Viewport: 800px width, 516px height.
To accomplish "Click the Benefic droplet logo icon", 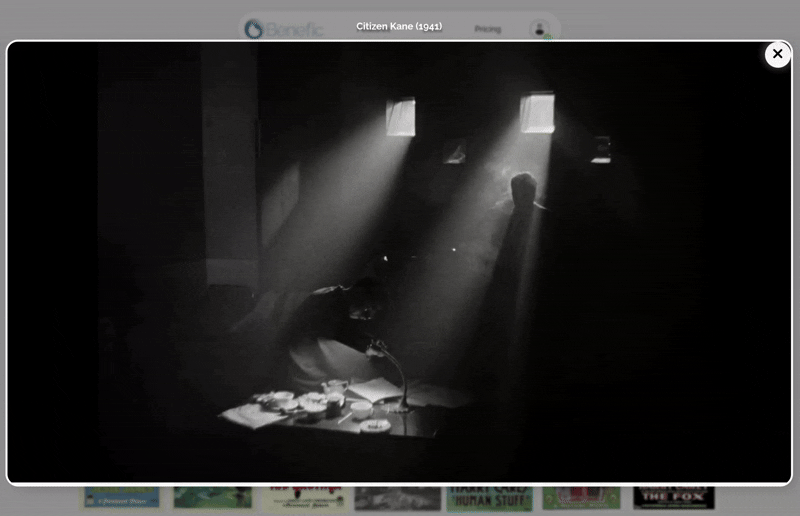I will (x=255, y=29).
